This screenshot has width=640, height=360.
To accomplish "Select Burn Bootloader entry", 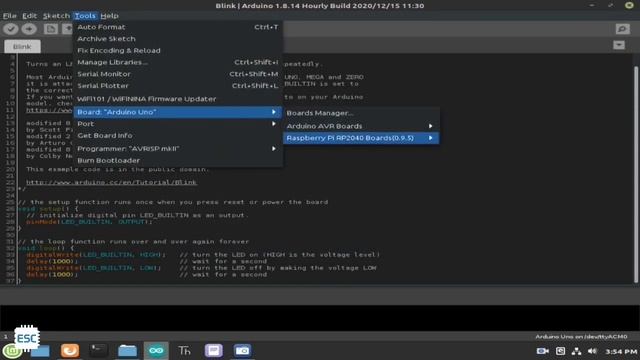I will (x=178, y=160).
